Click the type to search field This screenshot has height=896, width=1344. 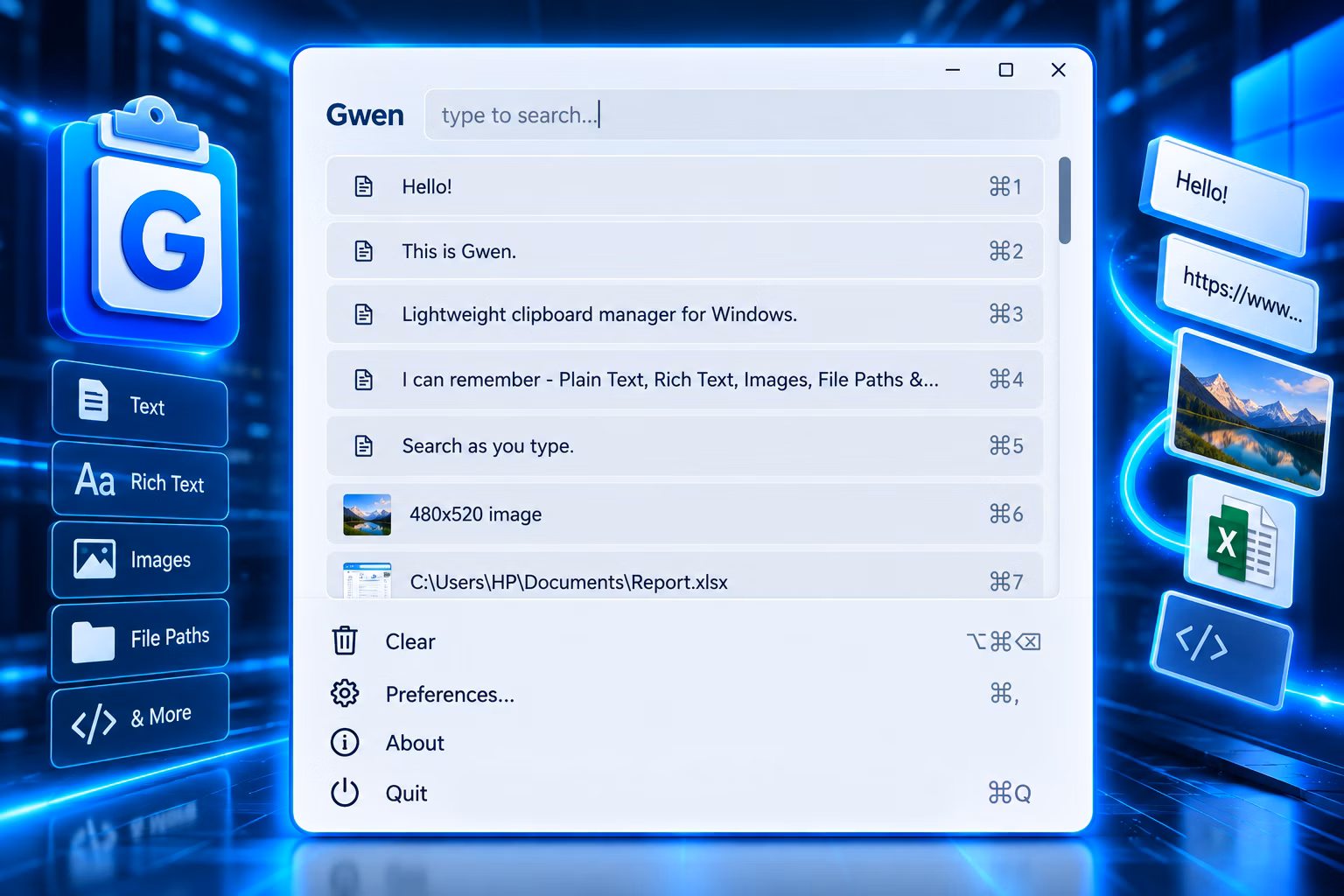742,115
